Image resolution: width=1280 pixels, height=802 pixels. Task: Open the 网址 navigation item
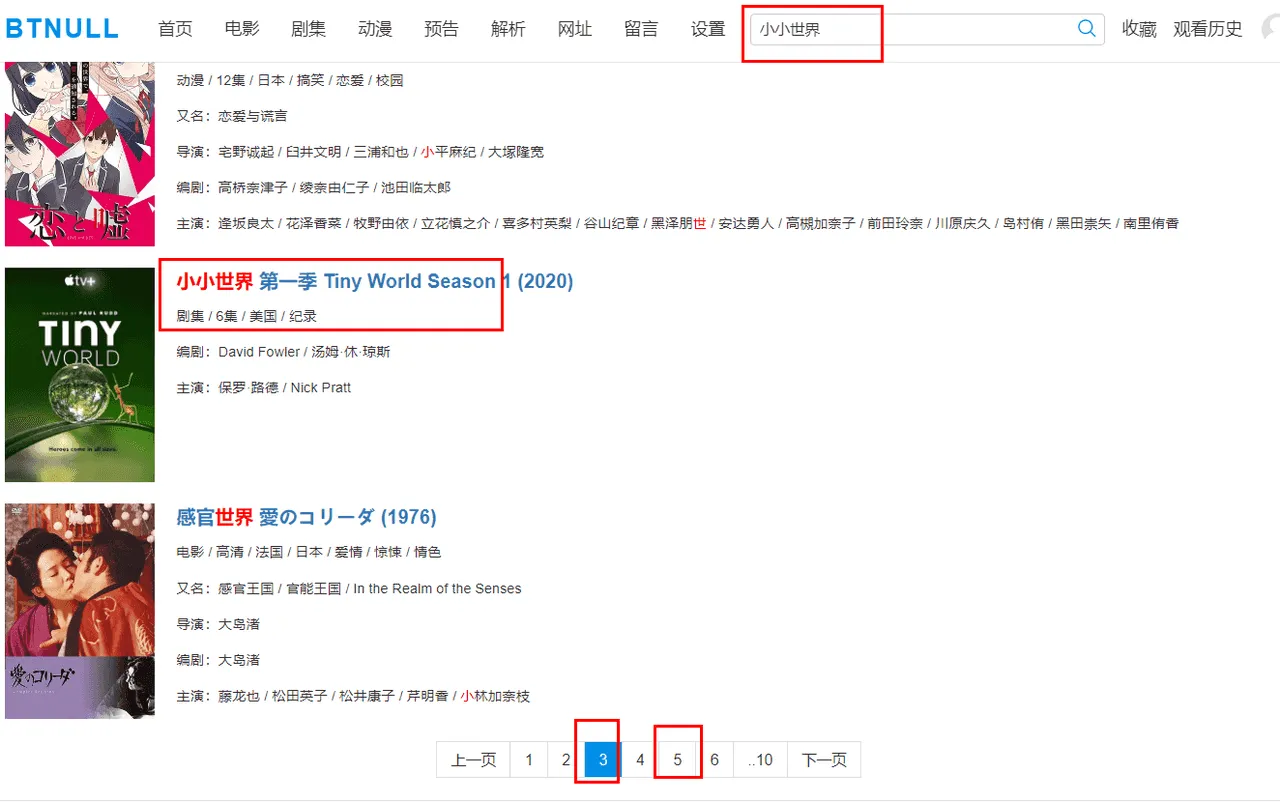(x=575, y=29)
